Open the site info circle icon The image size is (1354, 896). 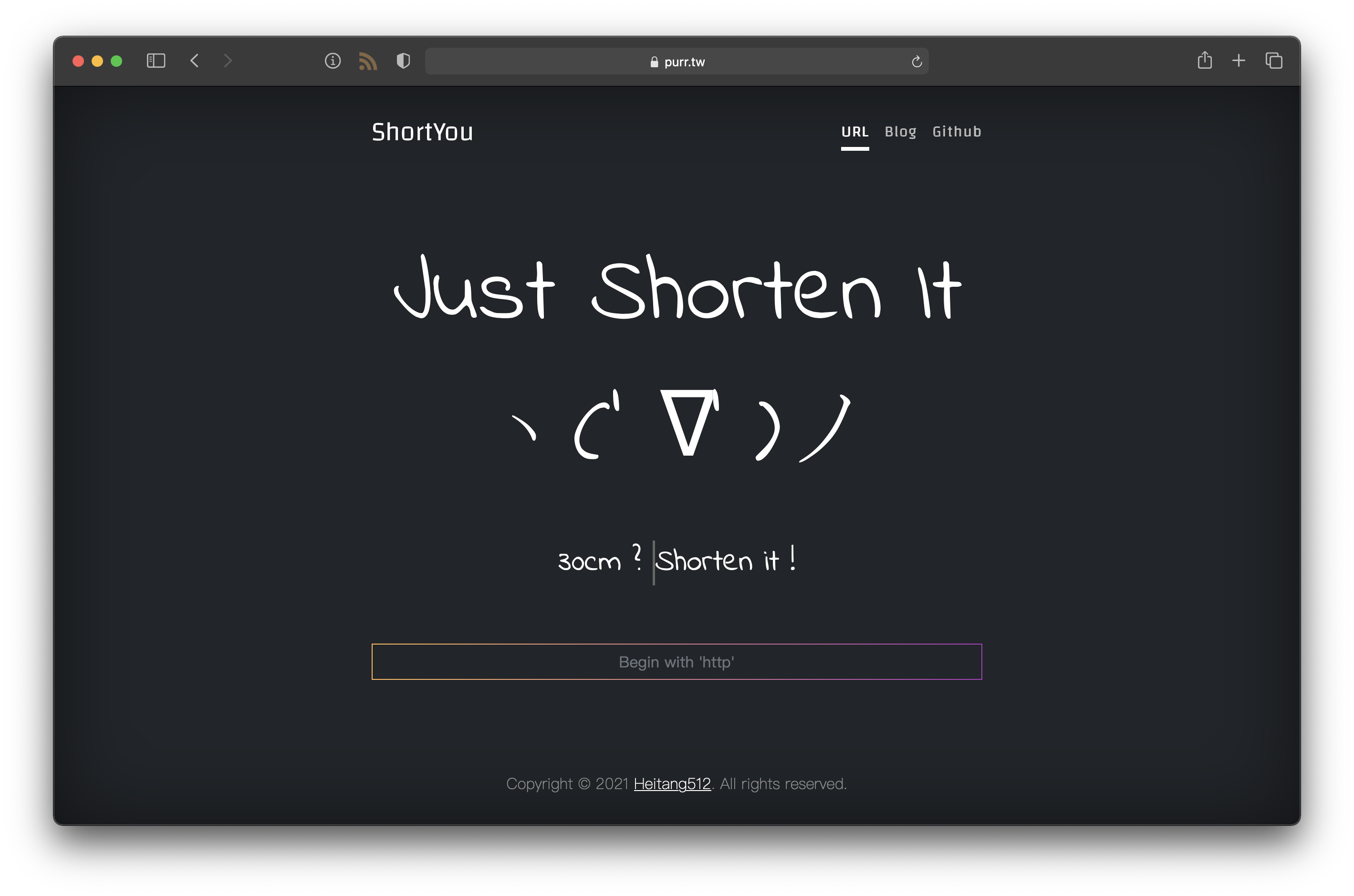tap(333, 61)
